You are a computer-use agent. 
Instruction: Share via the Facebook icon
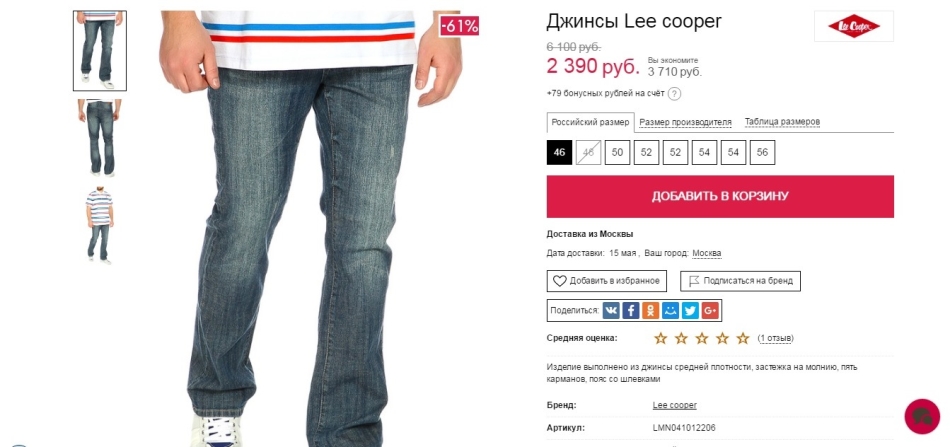(631, 311)
